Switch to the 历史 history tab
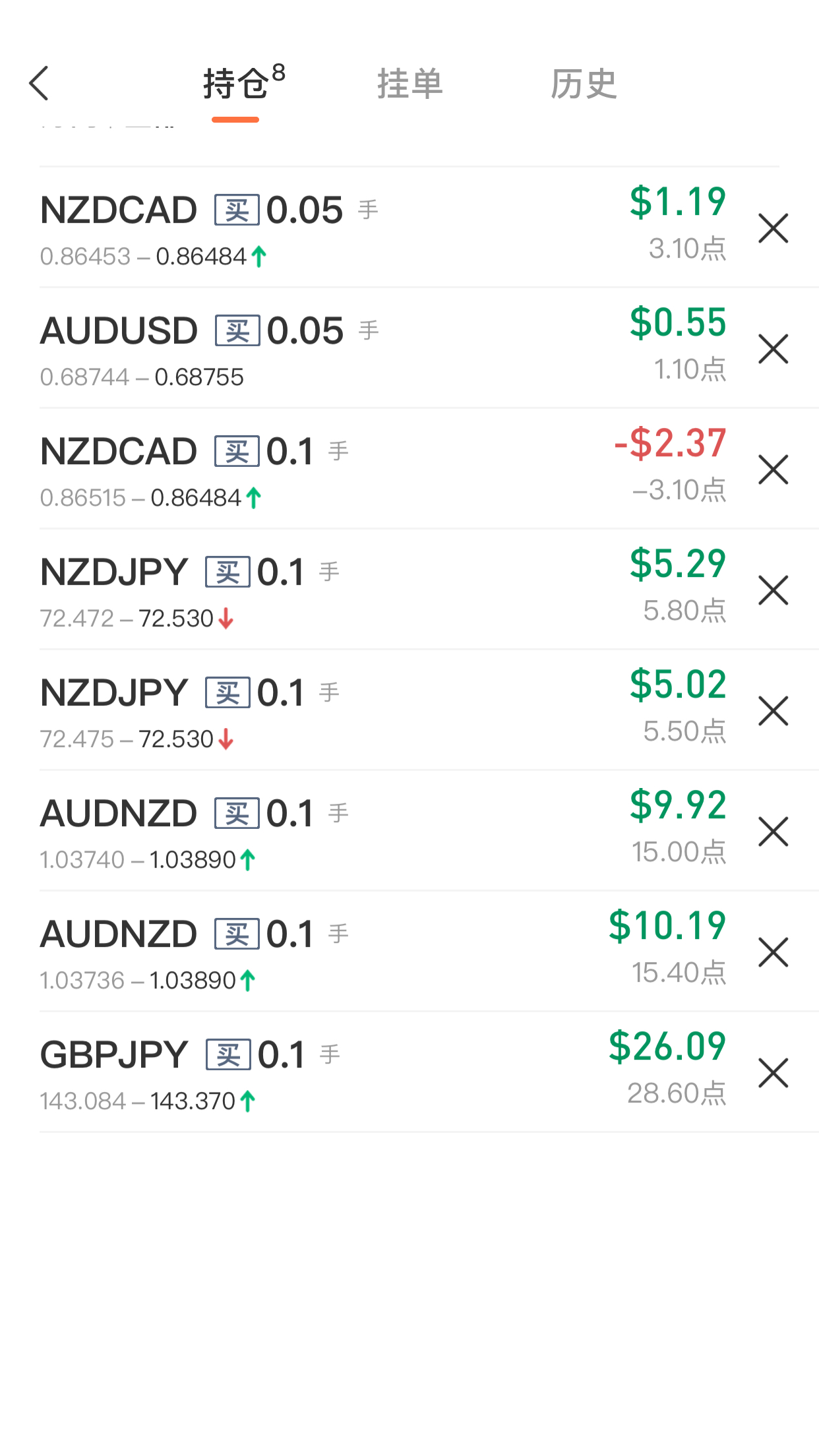This screenshot has width=819, height=1456. click(584, 84)
